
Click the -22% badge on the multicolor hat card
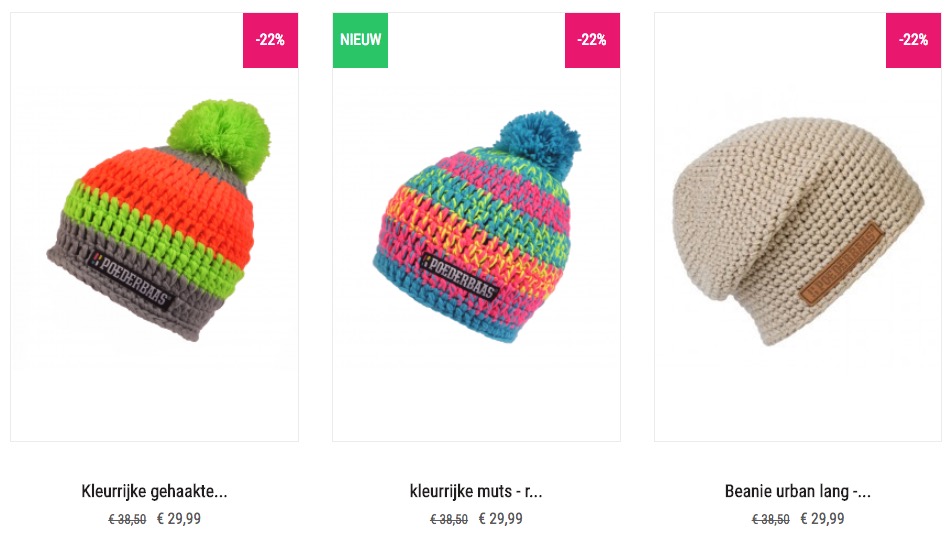(x=593, y=40)
